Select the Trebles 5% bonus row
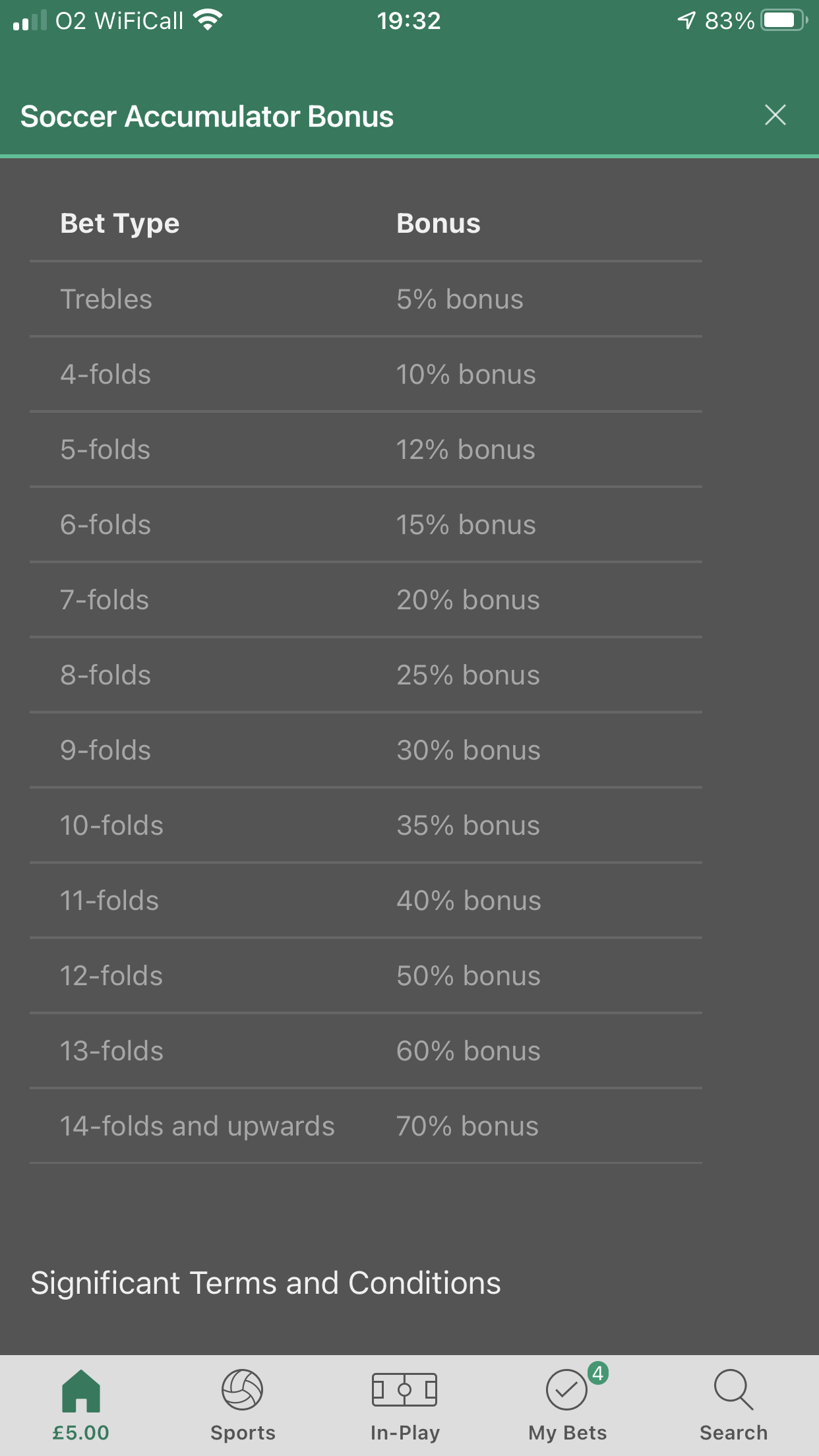Image resolution: width=819 pixels, height=1456 pixels. click(366, 299)
